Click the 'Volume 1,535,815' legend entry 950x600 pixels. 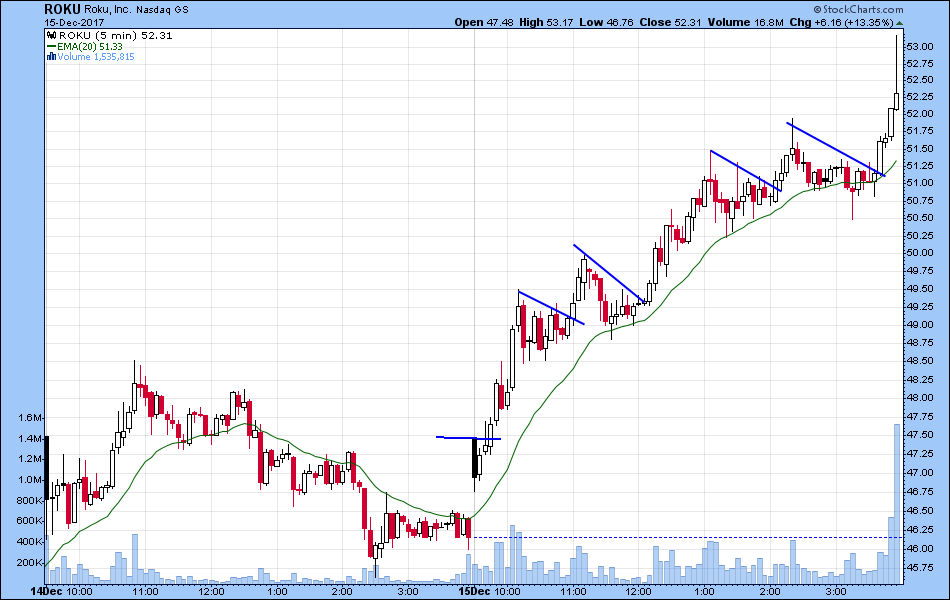[x=96, y=57]
